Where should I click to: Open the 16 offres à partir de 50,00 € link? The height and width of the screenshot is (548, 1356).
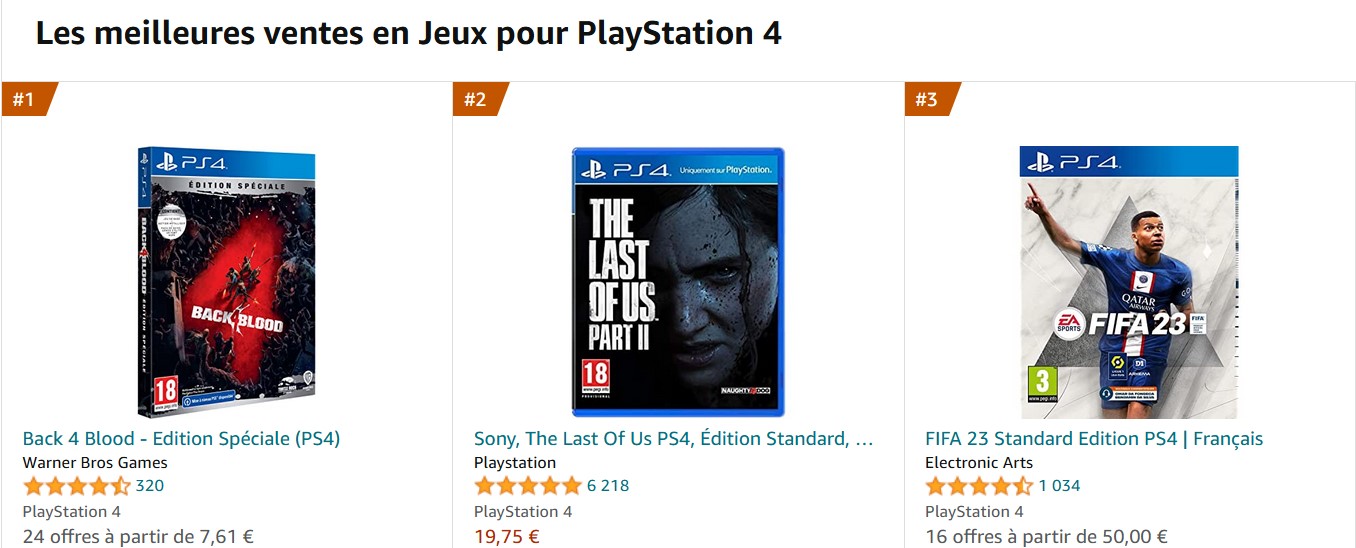pos(1046,537)
